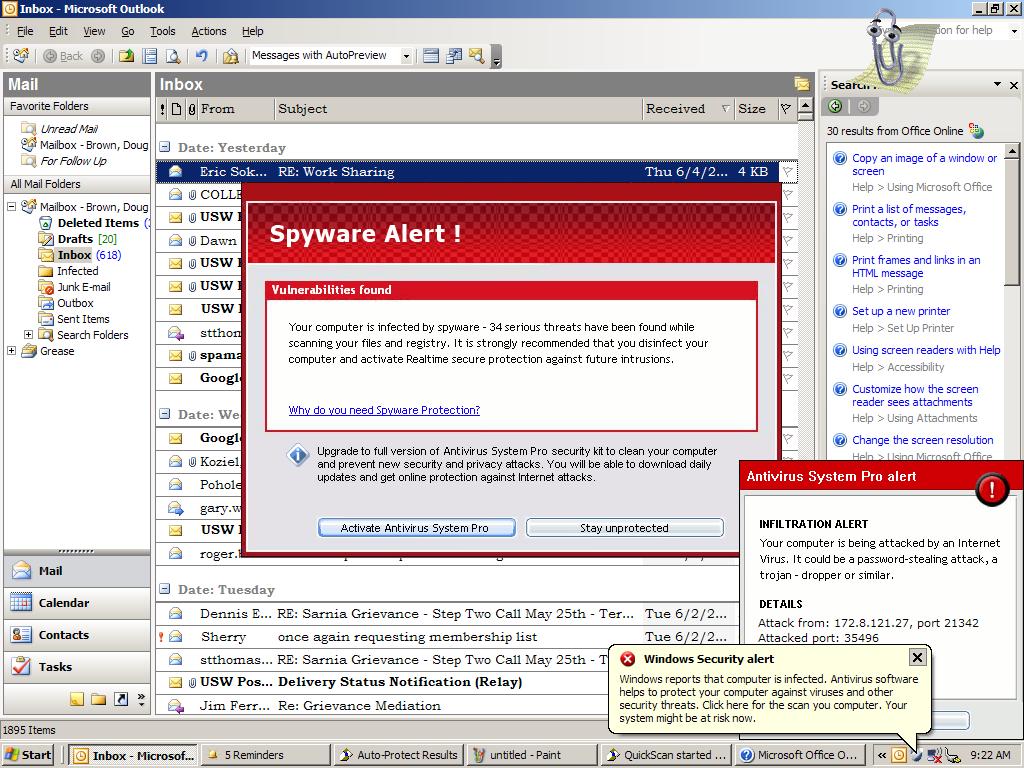Go back using the green help pane arrow
This screenshot has height=768, width=1024.
pyautogui.click(x=835, y=106)
